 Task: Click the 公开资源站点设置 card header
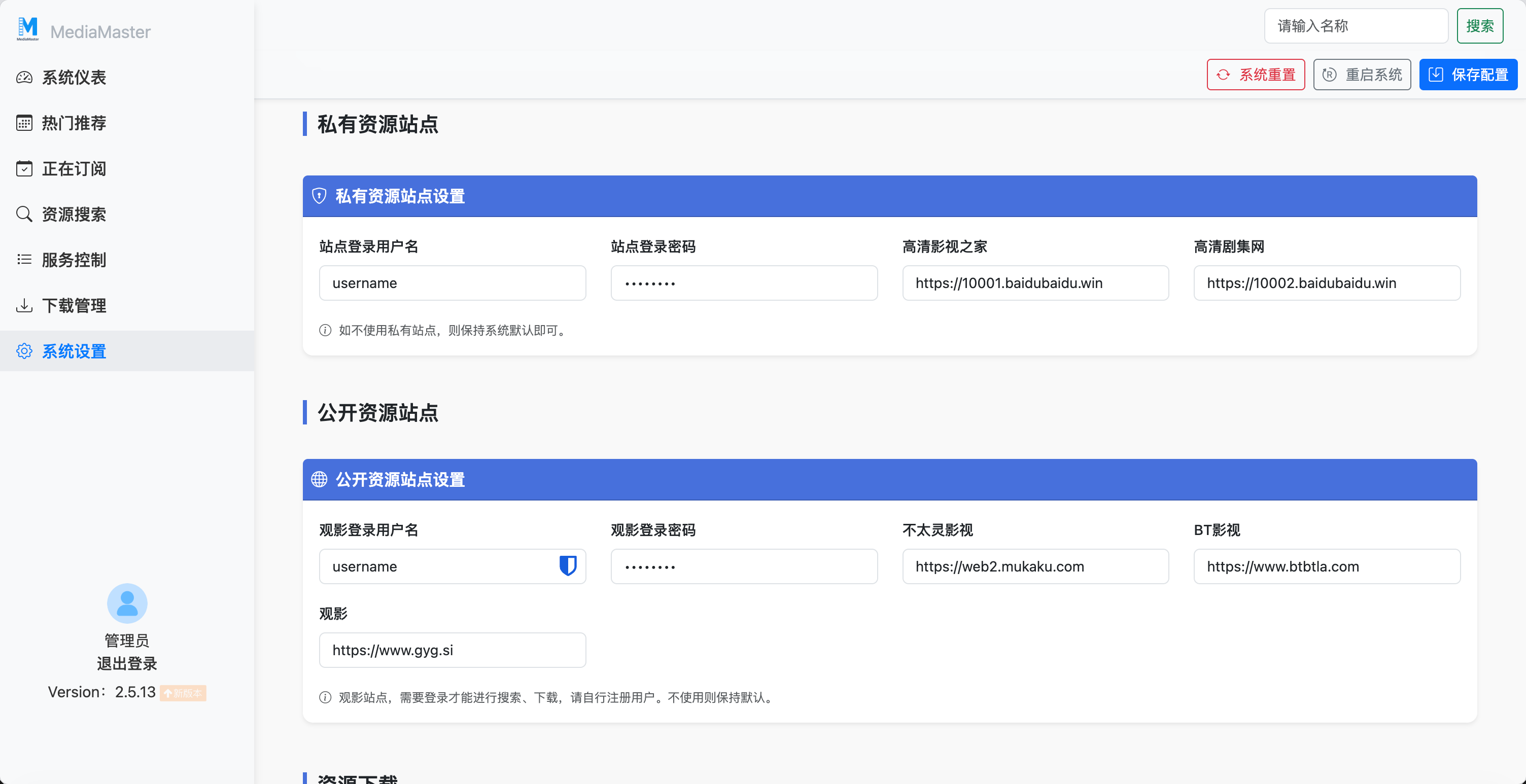(x=890, y=480)
